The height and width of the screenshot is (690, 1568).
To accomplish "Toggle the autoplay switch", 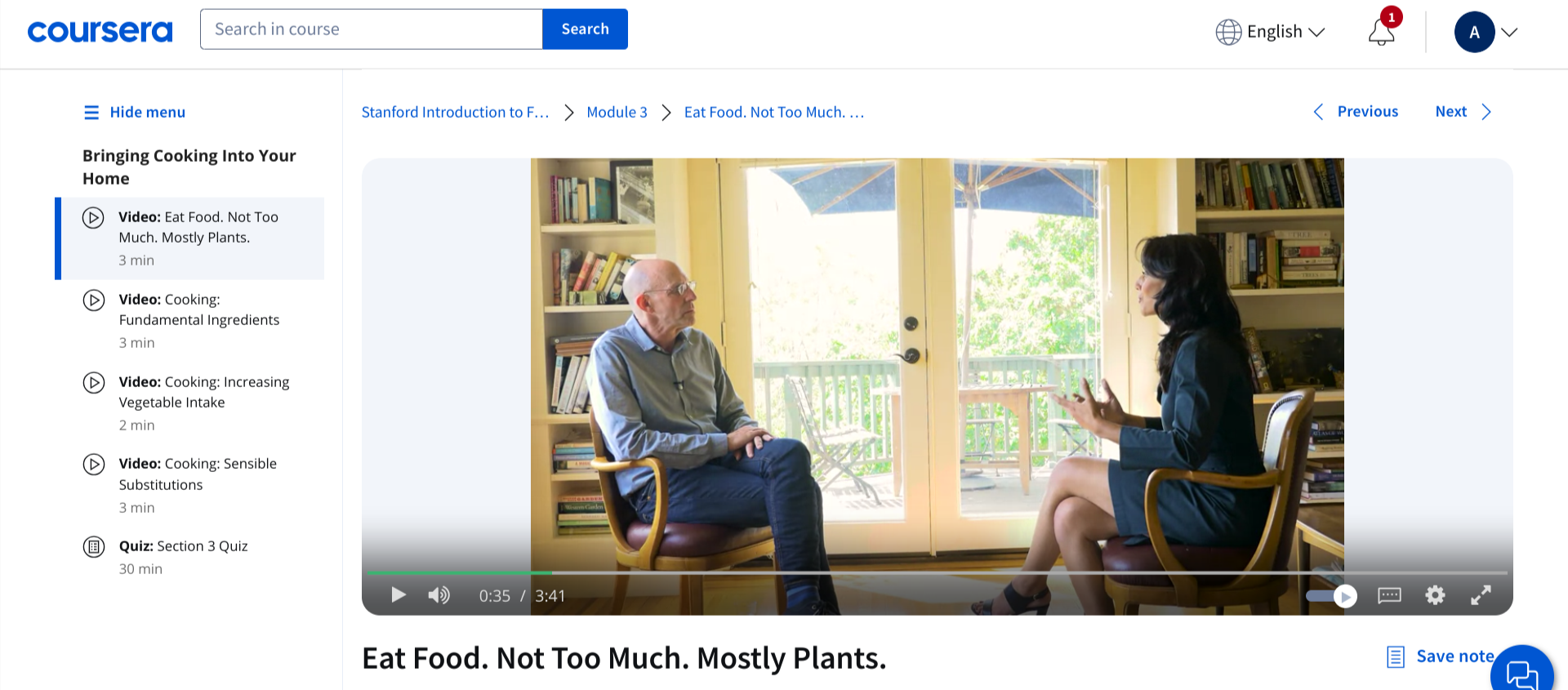I will tap(1332, 597).
